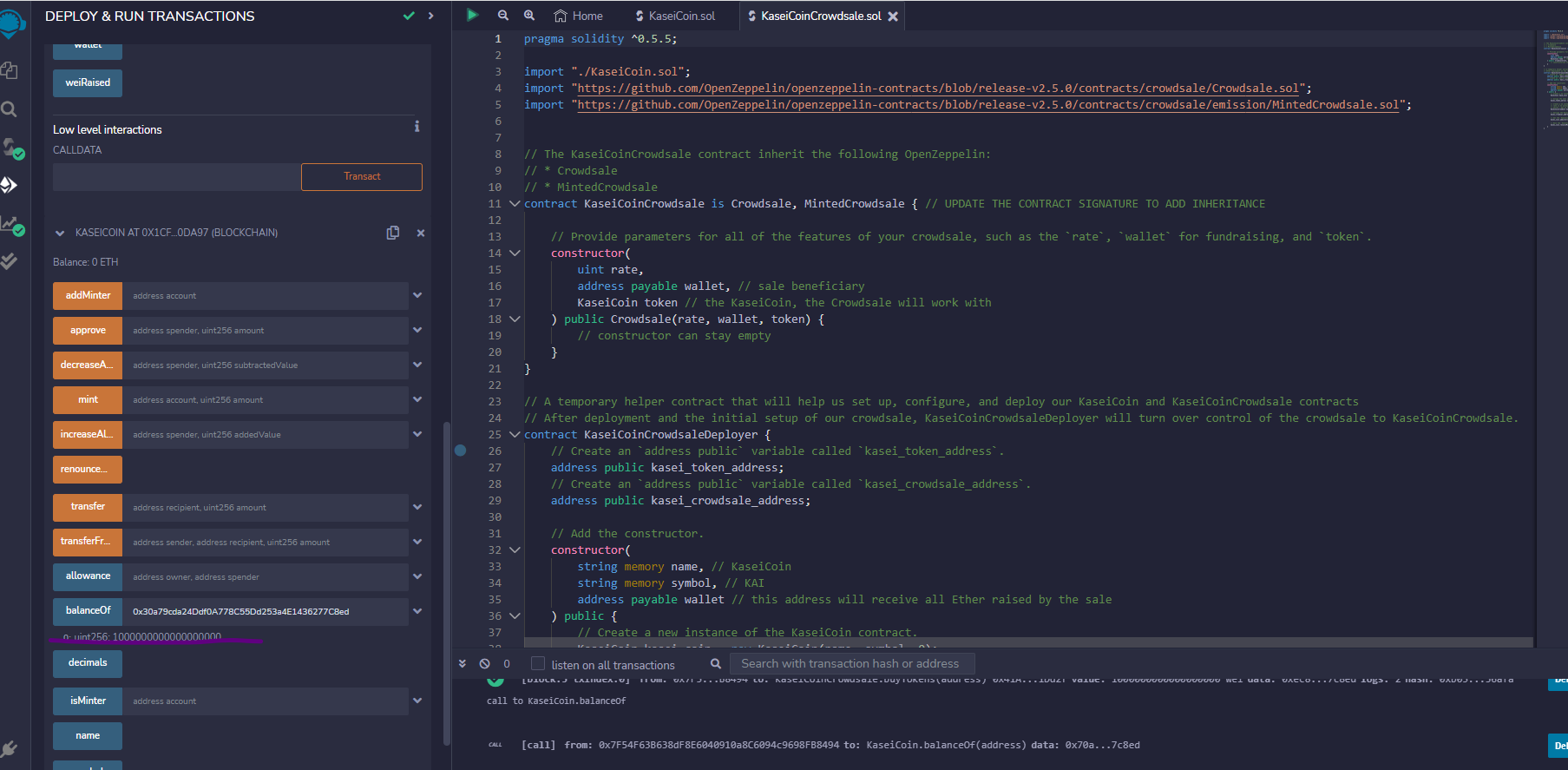Open the Search in files sidebar icon

point(9,109)
